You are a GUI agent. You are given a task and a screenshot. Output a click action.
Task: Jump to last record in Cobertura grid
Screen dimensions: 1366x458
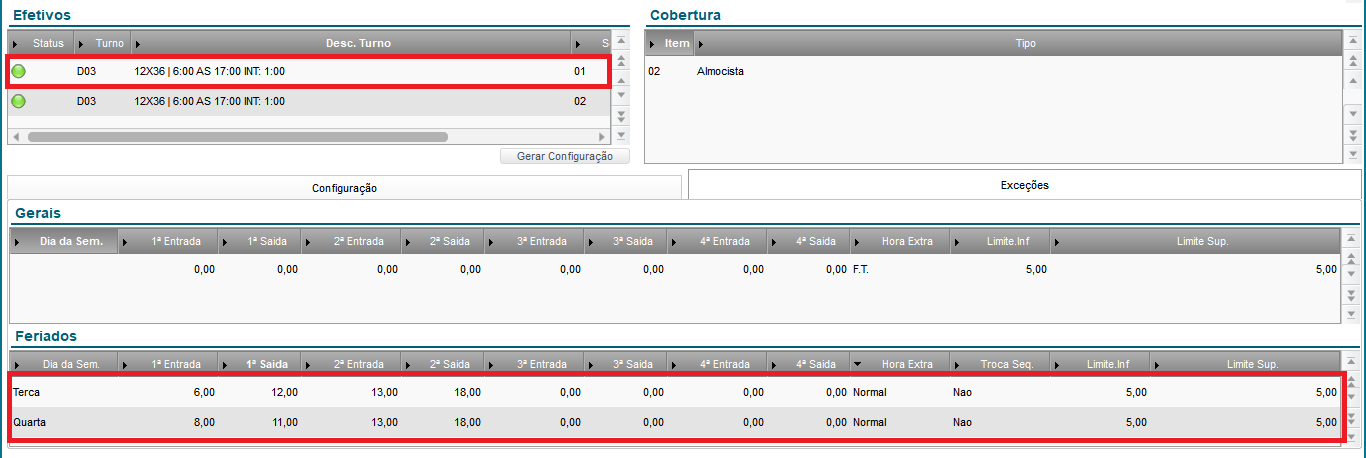click(1354, 154)
